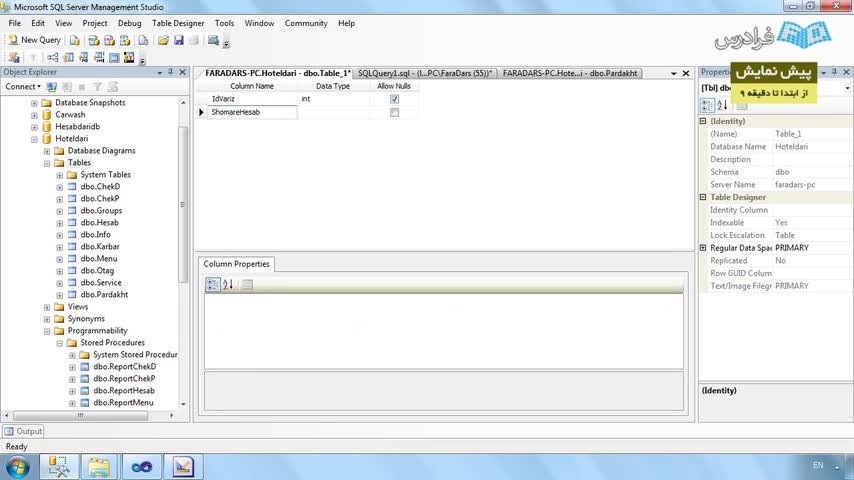
Task: Select the Column Properties tab
Action: click(236, 264)
